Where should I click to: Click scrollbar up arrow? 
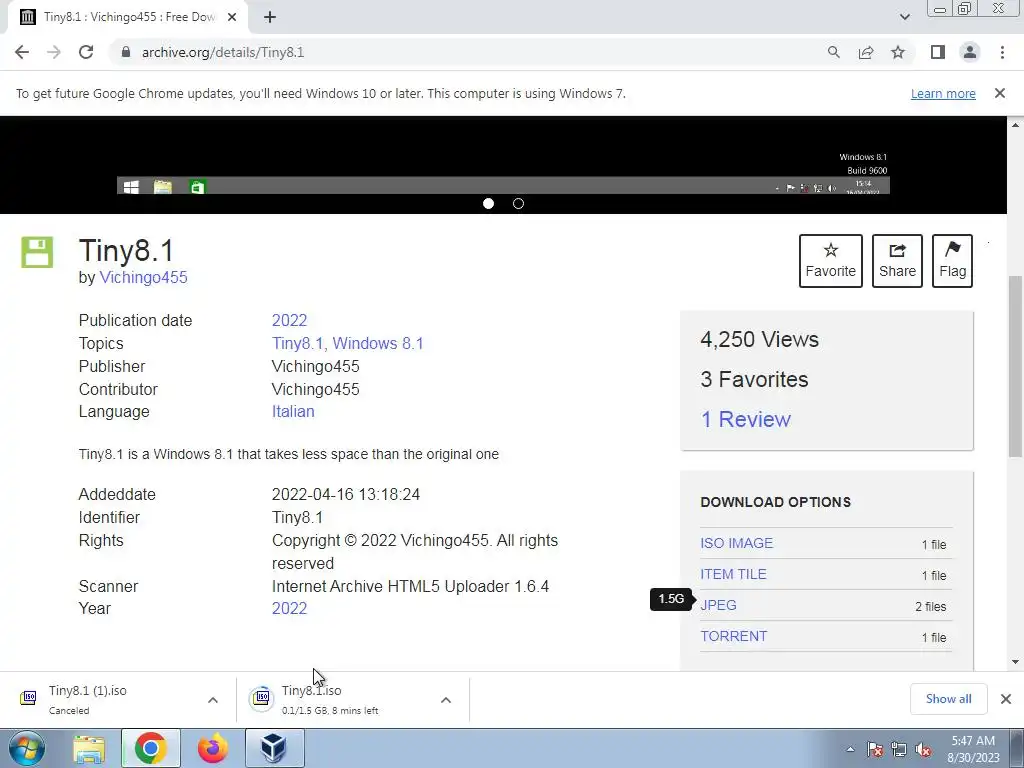click(x=1015, y=125)
